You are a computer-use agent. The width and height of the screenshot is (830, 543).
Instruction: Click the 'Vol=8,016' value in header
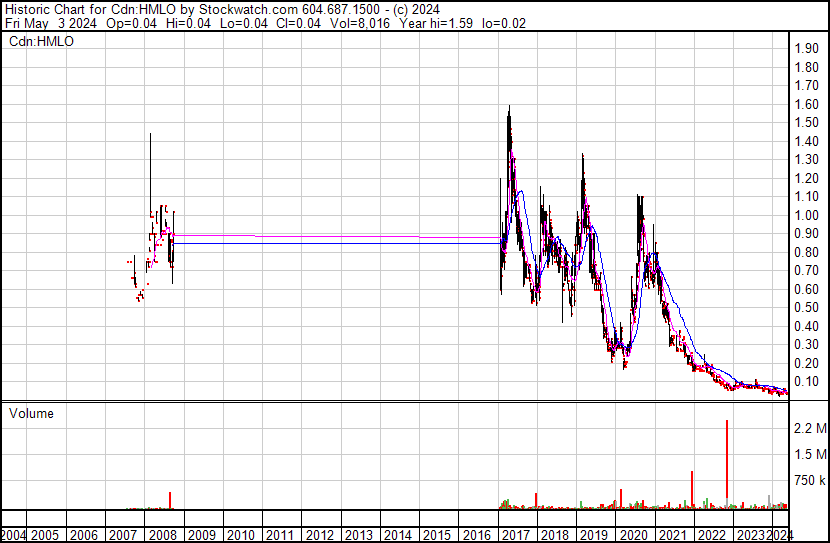(360, 23)
